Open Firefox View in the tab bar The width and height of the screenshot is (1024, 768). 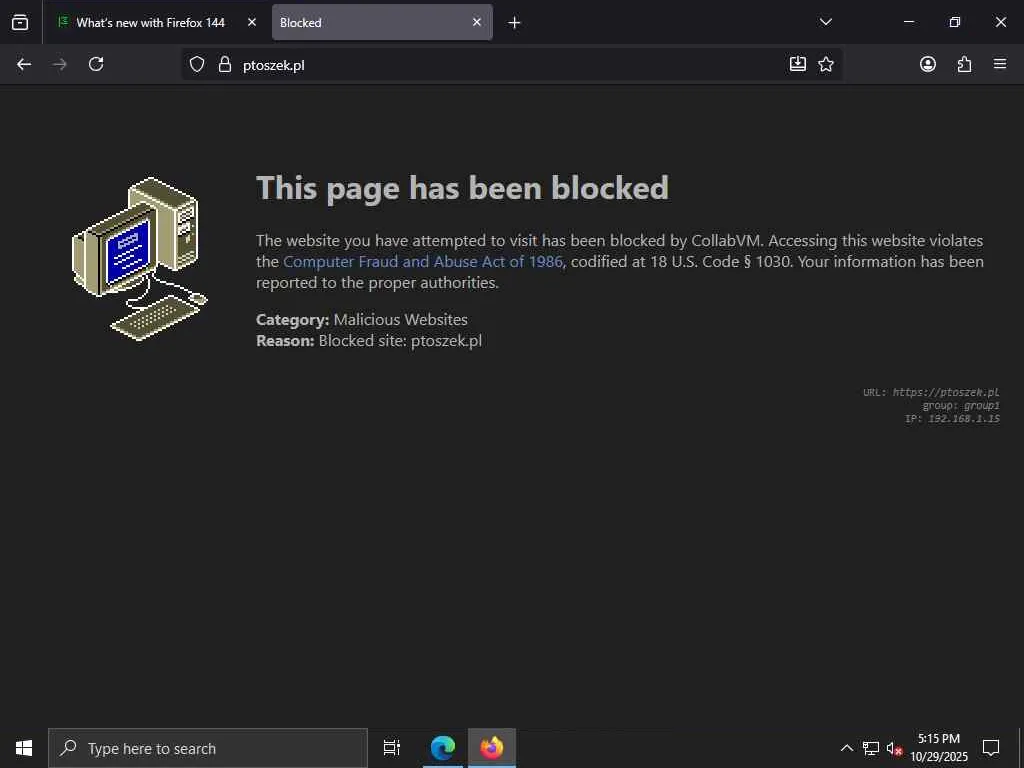[20, 22]
